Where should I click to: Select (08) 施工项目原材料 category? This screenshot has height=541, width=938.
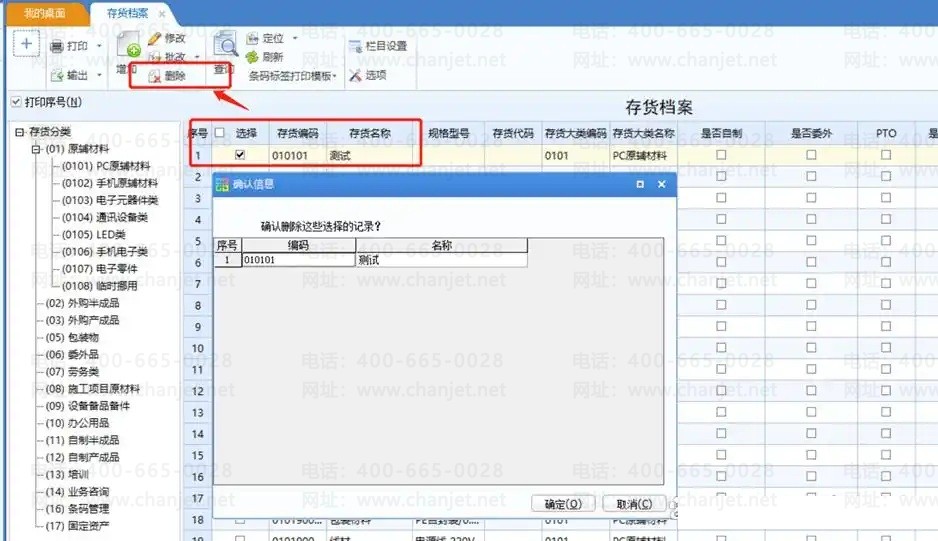(x=93, y=389)
